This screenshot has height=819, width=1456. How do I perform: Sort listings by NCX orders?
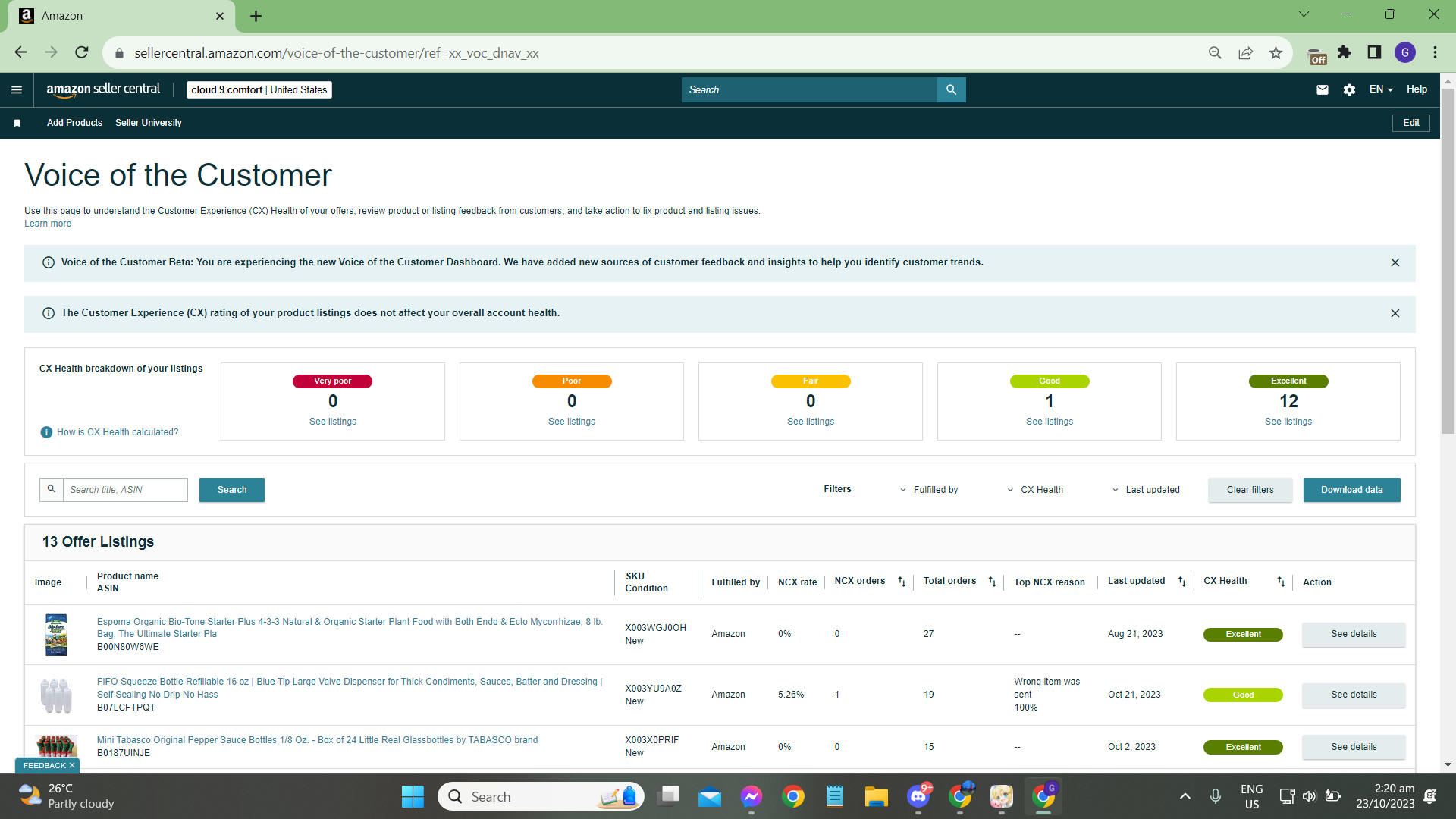pos(902,582)
